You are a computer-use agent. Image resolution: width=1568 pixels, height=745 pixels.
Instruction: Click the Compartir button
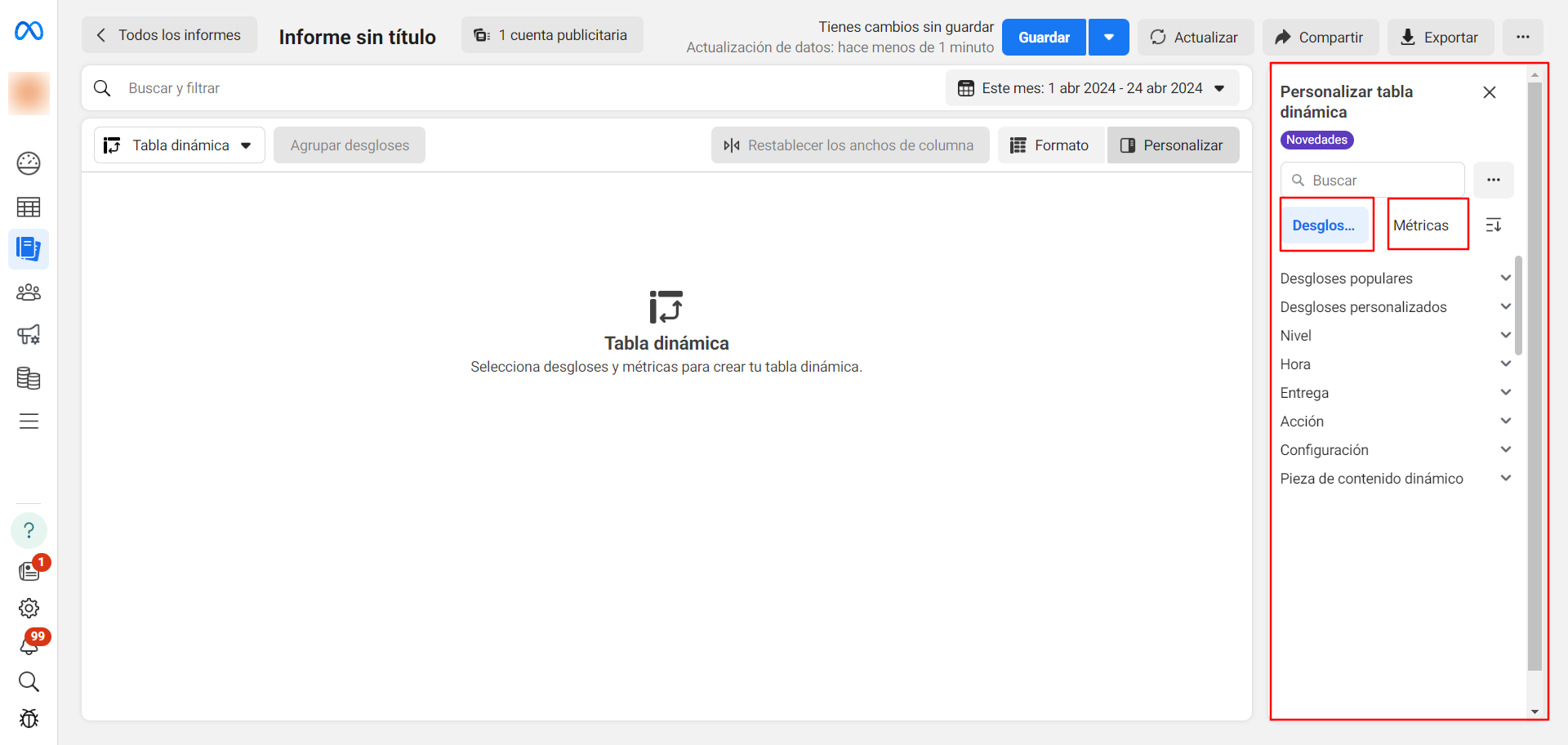coord(1321,37)
